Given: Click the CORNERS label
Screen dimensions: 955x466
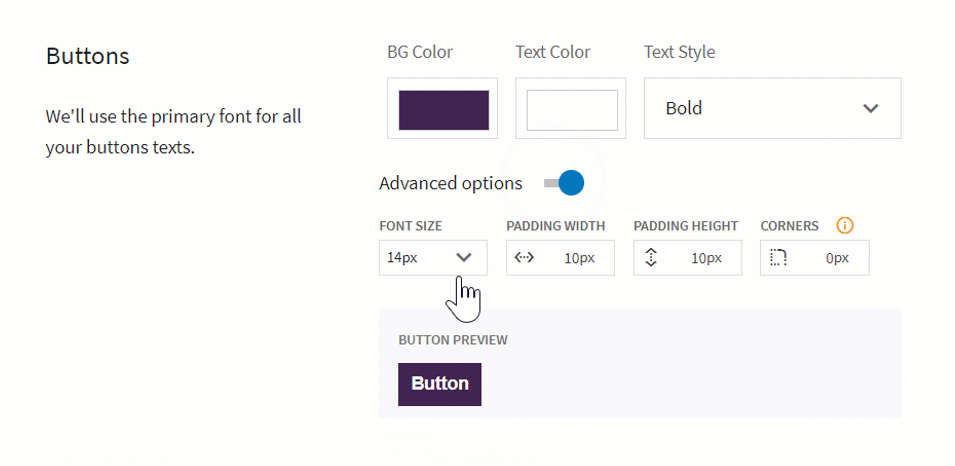Looking at the screenshot, I should coord(789,226).
